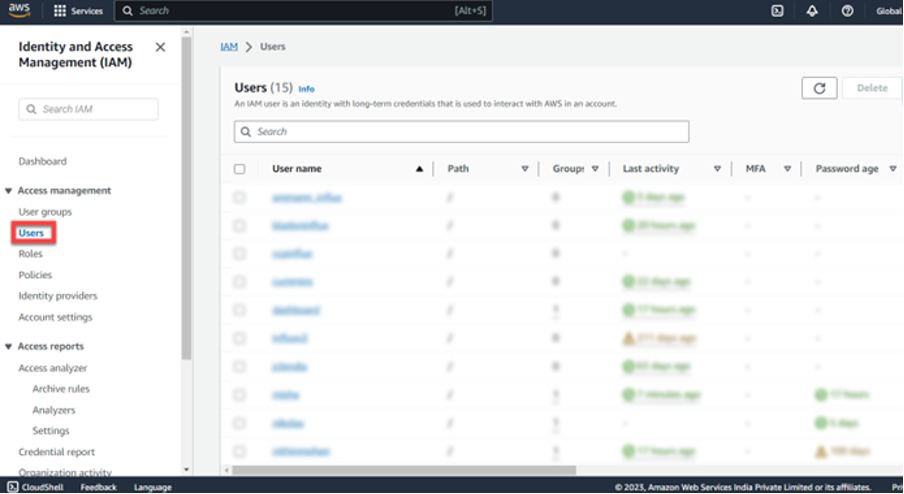Open Roles in the sidebar
The image size is (904, 494).
31,254
